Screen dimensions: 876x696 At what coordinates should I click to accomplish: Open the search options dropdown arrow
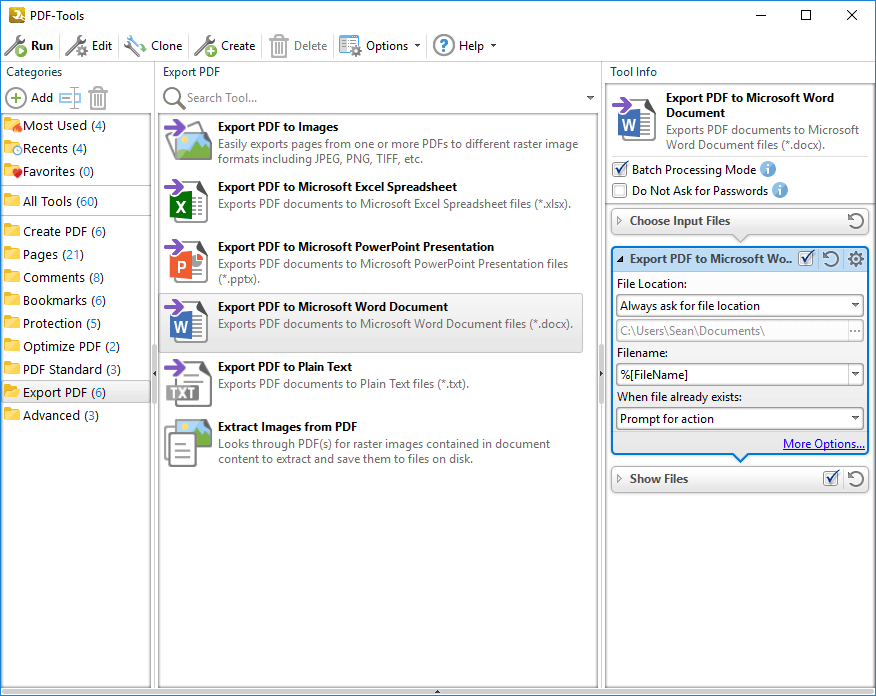[590, 98]
